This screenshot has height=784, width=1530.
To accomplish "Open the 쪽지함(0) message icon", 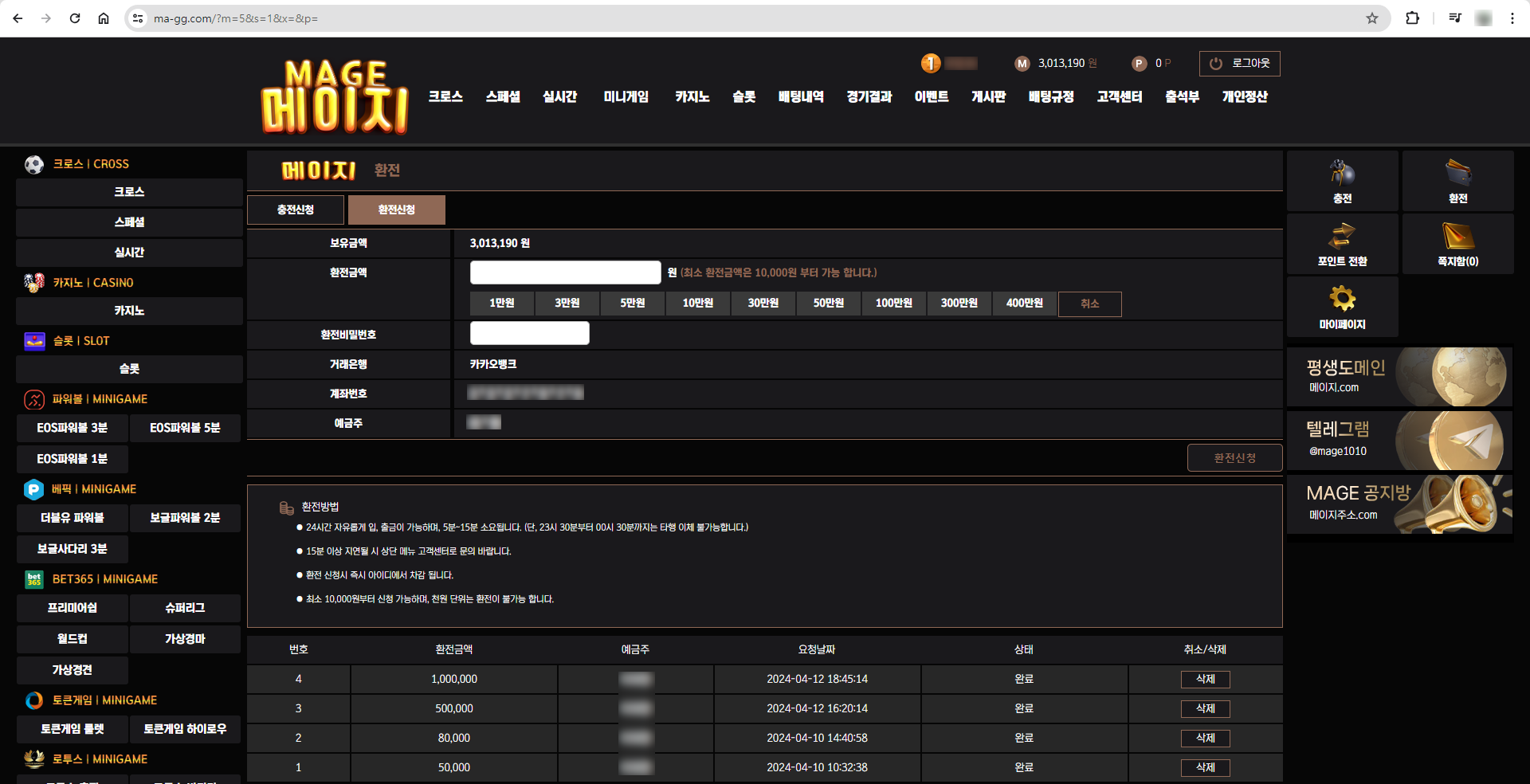I will pyautogui.click(x=1458, y=236).
